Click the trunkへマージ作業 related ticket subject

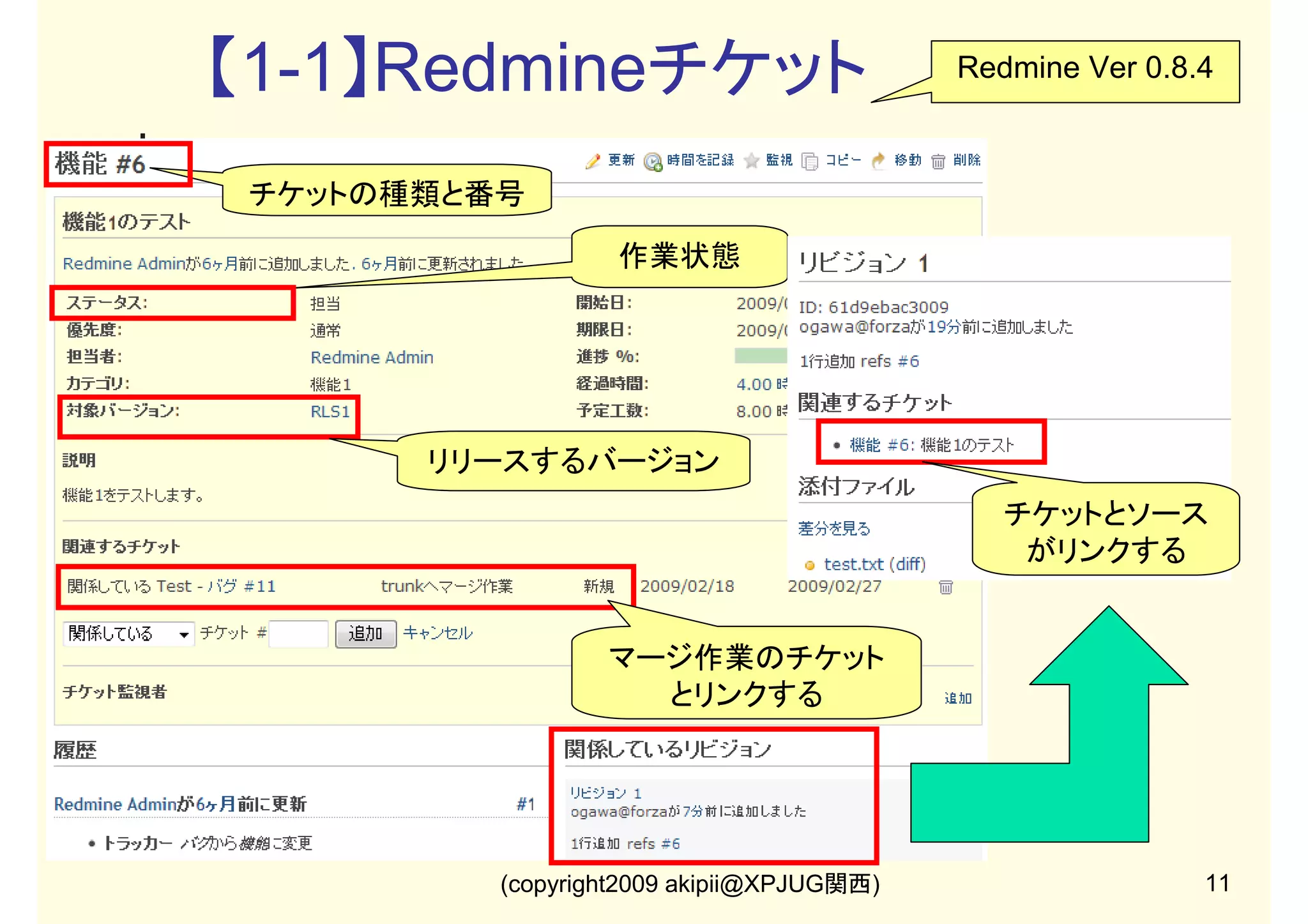pos(446,586)
